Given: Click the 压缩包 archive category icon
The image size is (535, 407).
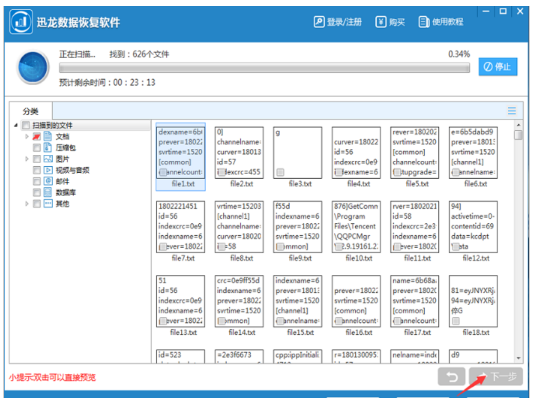Looking at the screenshot, I should (x=48, y=148).
